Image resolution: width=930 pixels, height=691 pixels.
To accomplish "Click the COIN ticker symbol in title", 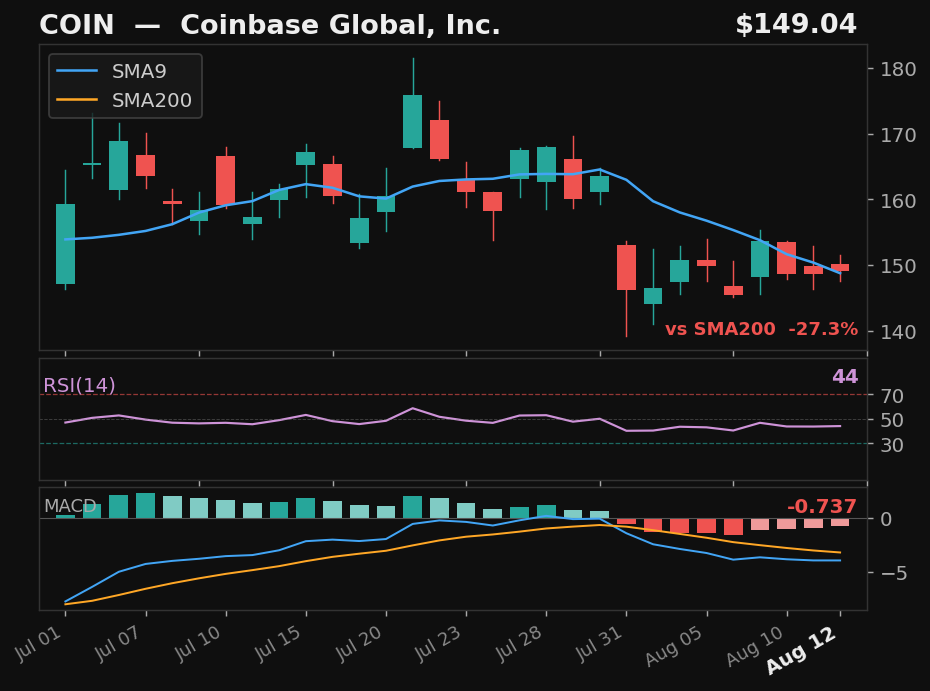I will point(77,26).
